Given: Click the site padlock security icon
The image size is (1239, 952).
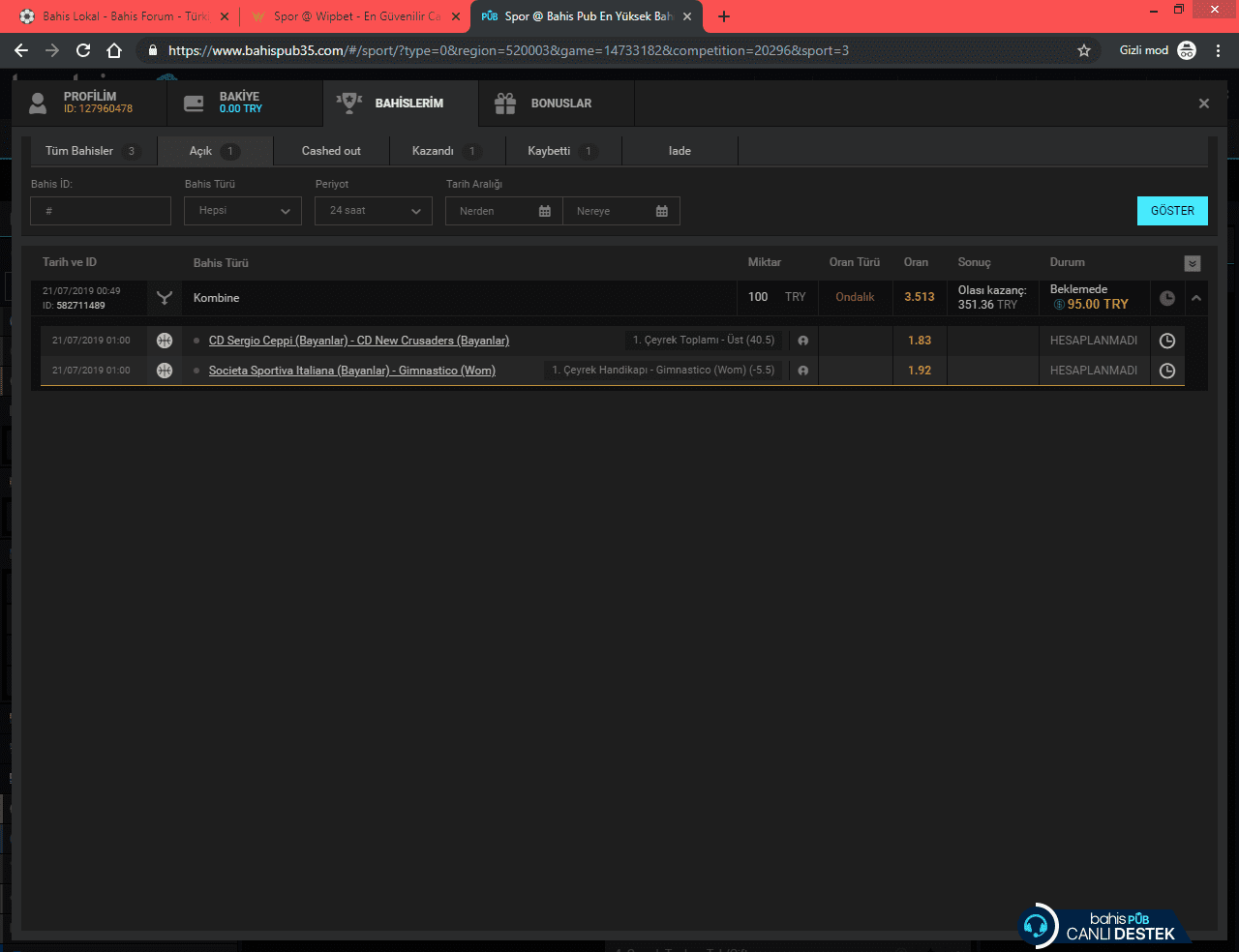Looking at the screenshot, I should click(152, 50).
